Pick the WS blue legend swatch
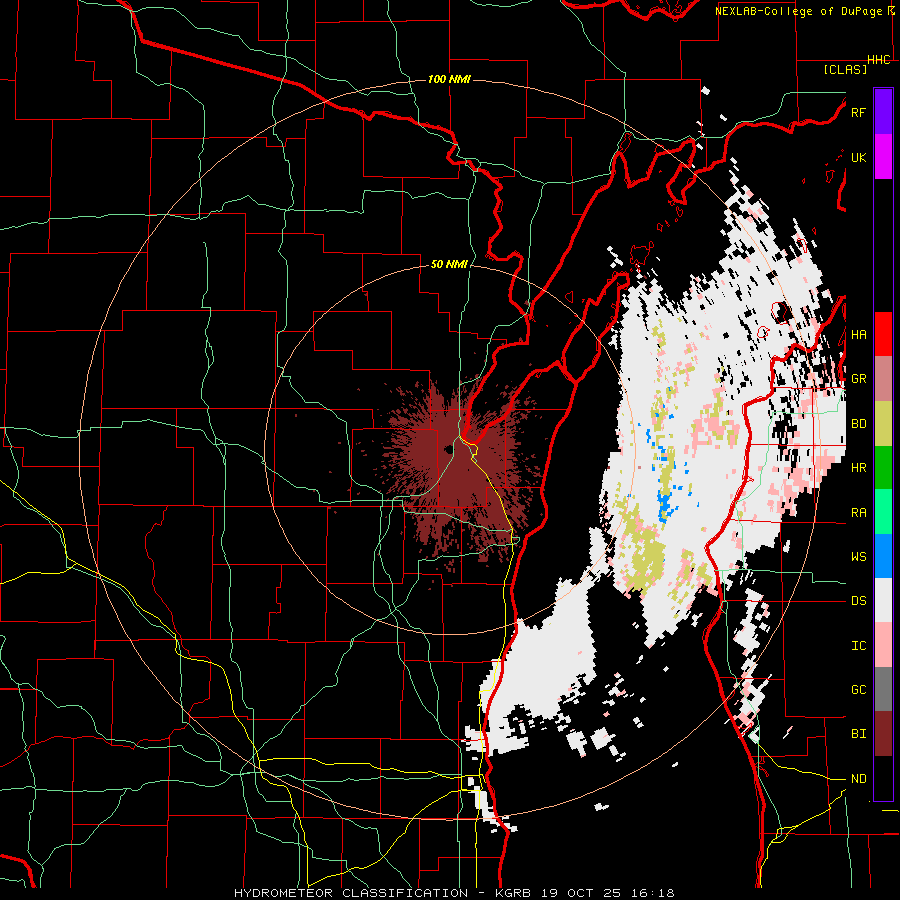Image resolution: width=900 pixels, height=900 pixels. [883, 556]
